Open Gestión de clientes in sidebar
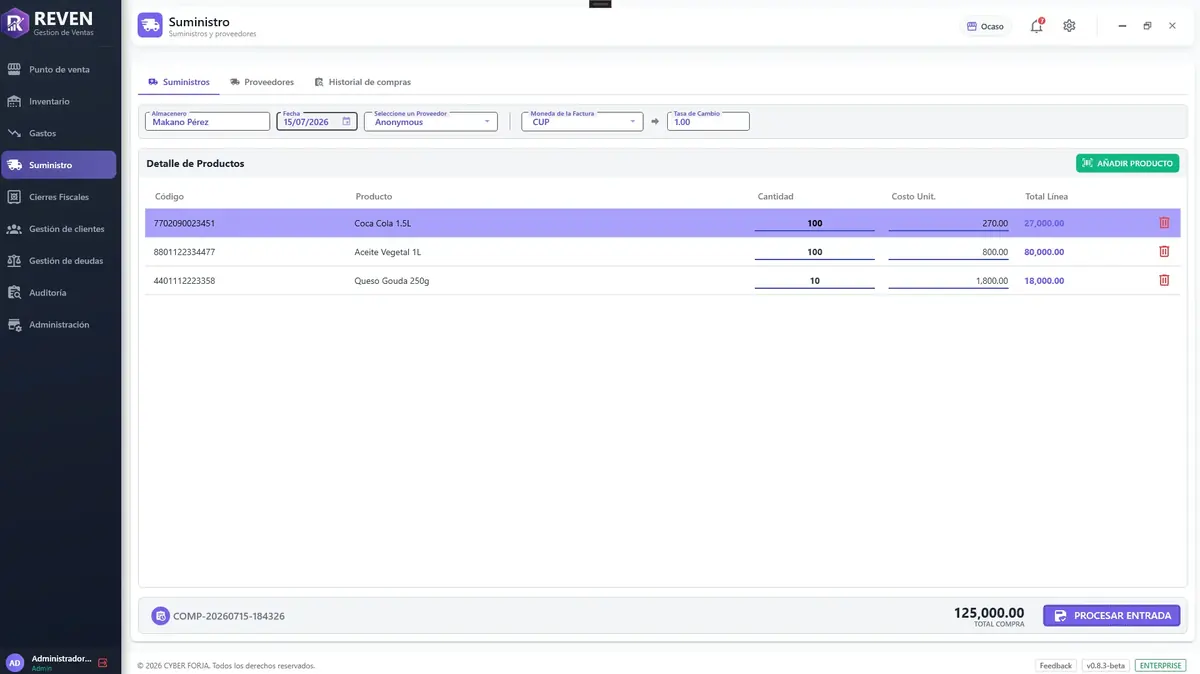 (x=59, y=229)
